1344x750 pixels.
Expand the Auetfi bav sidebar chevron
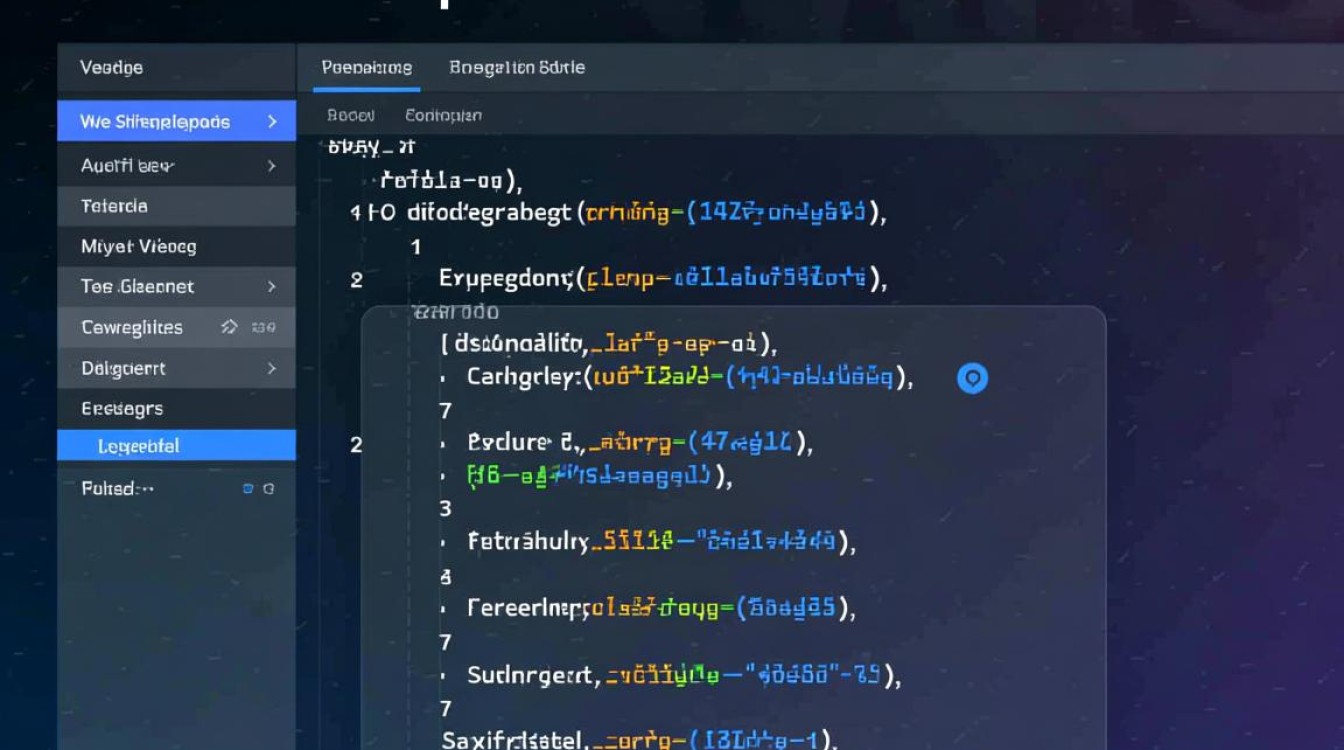coord(272,166)
